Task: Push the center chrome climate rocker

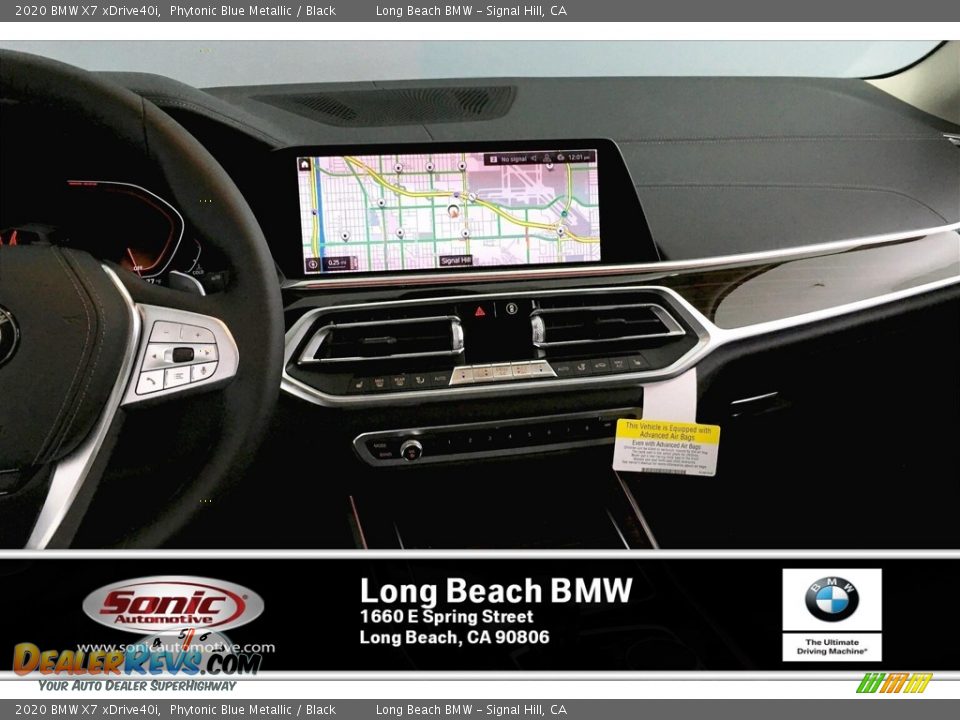Action: click(x=501, y=371)
